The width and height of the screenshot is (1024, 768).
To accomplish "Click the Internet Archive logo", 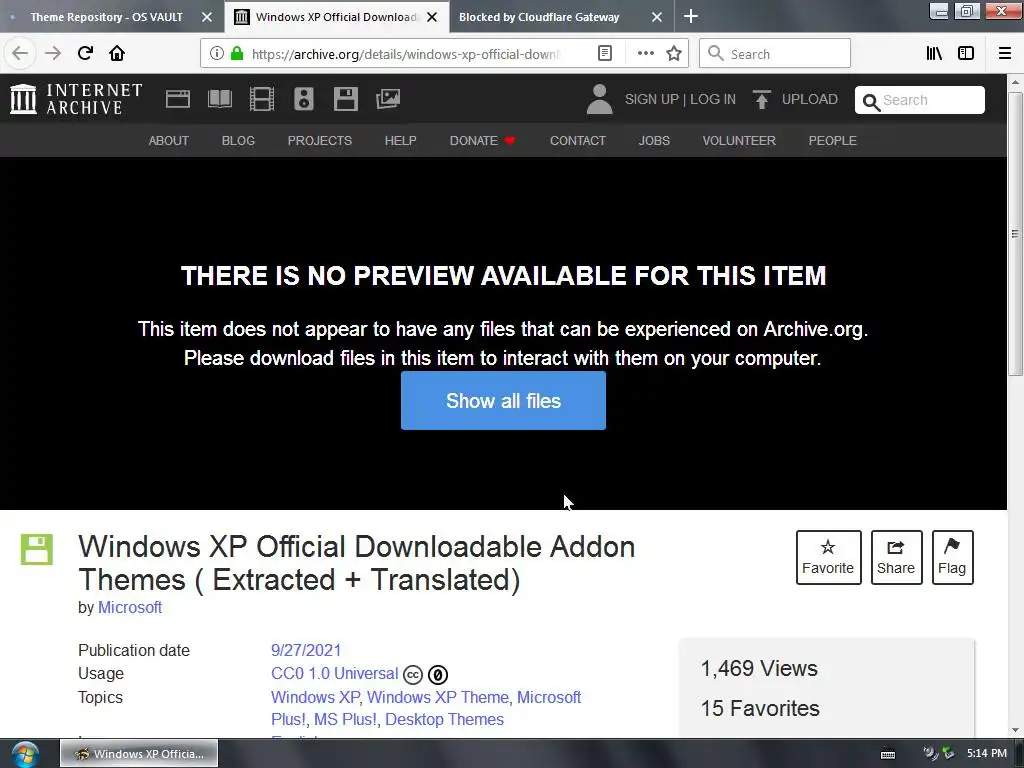I will 76,99.
